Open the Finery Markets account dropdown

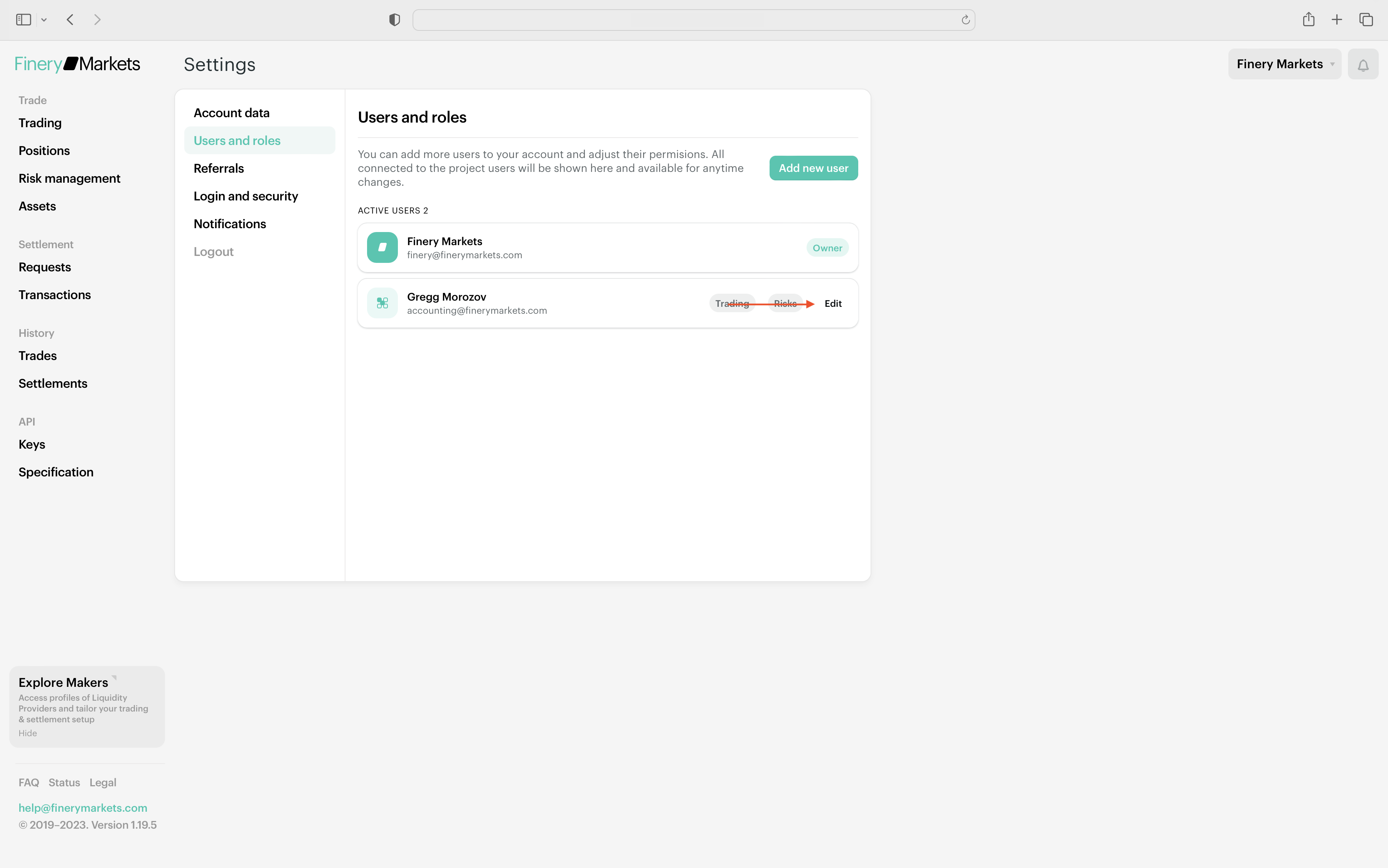(1285, 64)
